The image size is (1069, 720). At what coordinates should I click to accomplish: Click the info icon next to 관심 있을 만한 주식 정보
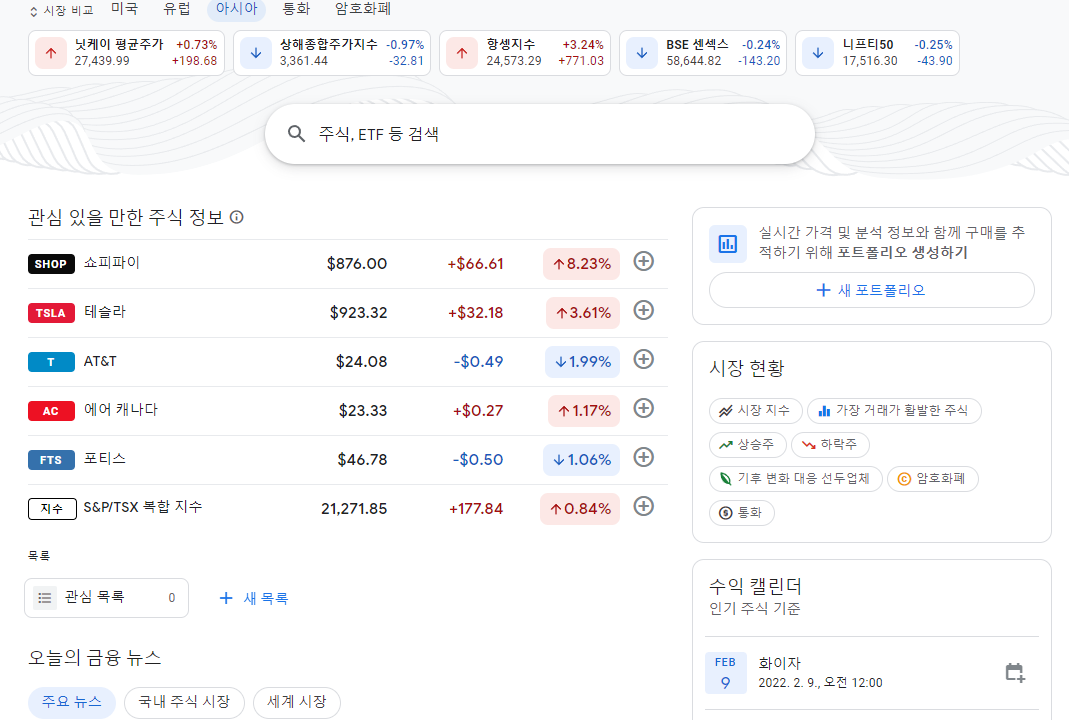click(x=237, y=217)
